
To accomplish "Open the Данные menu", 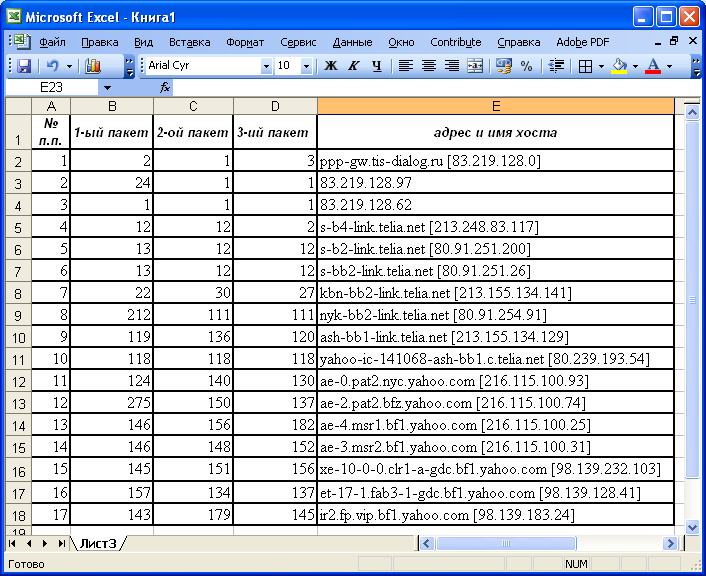I will 352,42.
